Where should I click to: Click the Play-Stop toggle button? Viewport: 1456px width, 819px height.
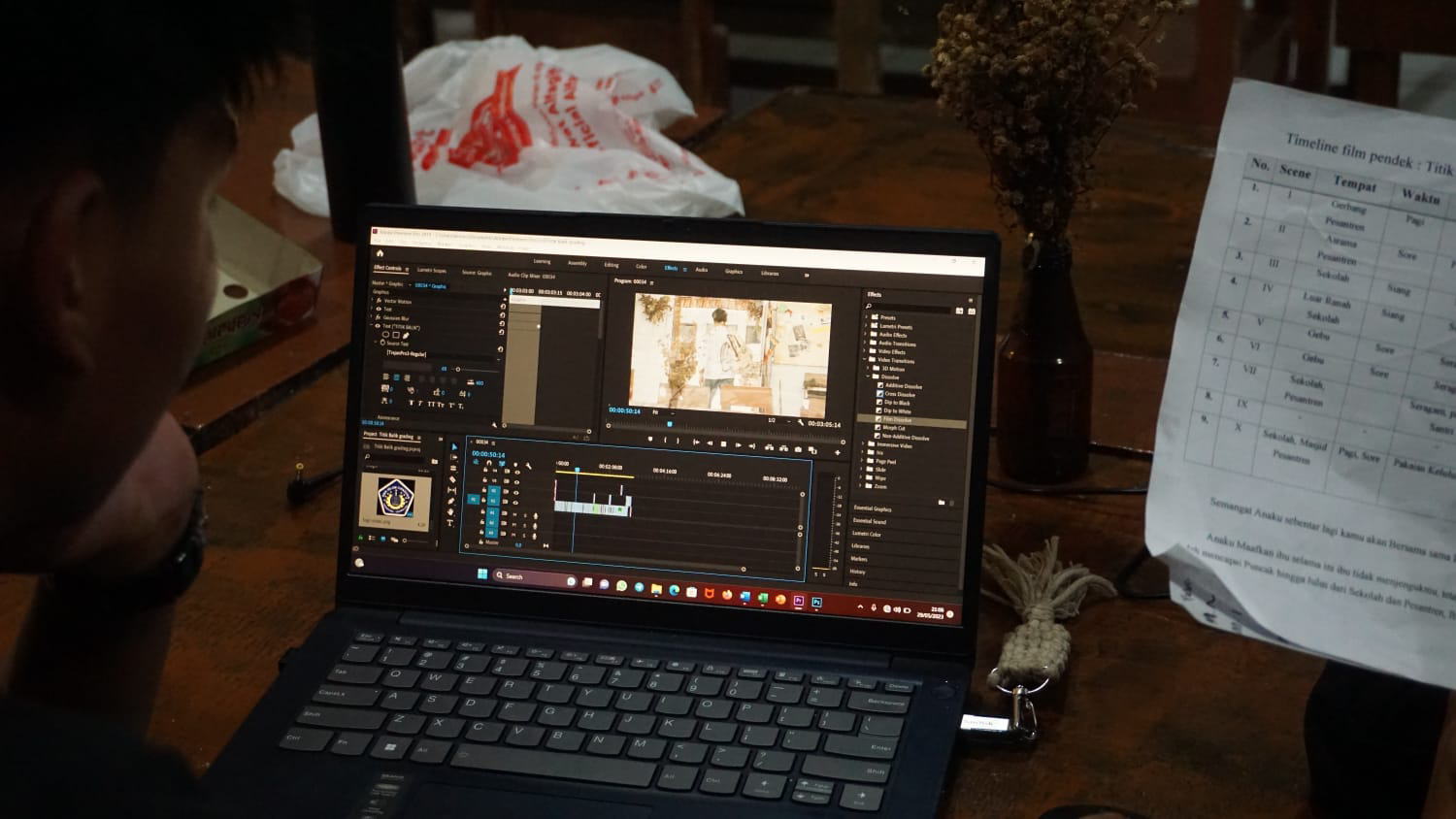pyautogui.click(x=723, y=444)
